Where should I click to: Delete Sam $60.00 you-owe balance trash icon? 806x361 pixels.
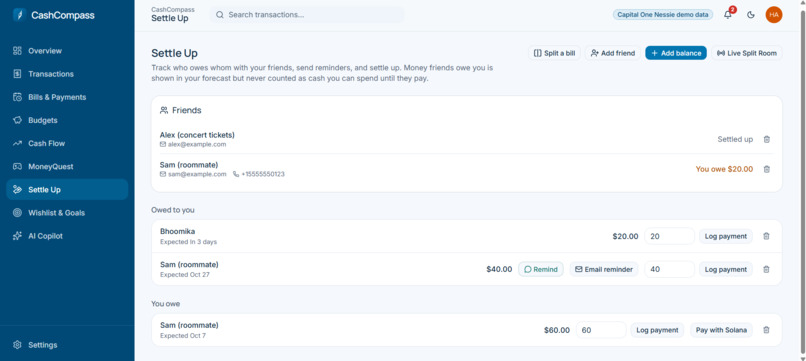[x=766, y=330]
